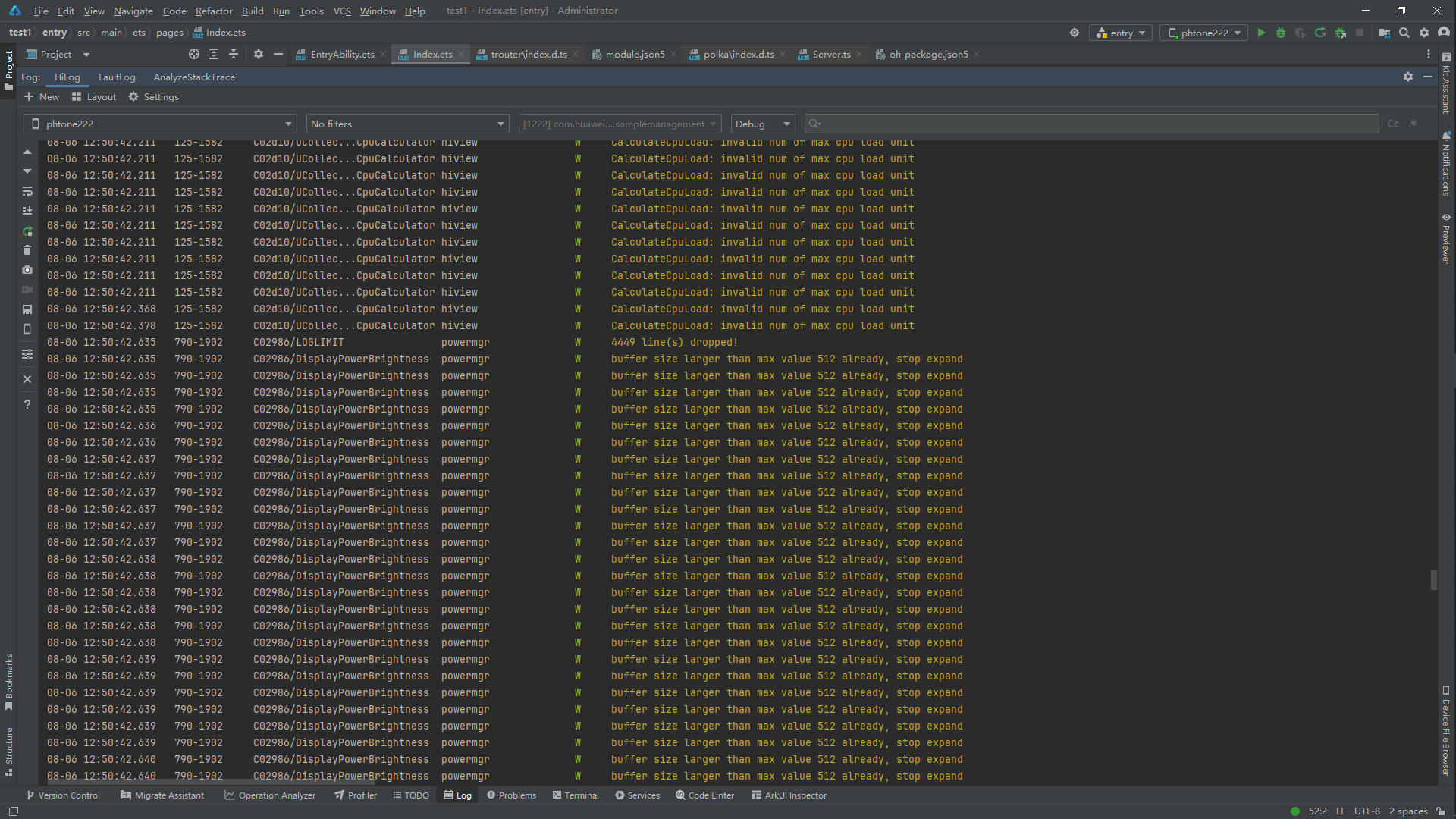
Task: Run the entry module
Action: tap(1261, 33)
